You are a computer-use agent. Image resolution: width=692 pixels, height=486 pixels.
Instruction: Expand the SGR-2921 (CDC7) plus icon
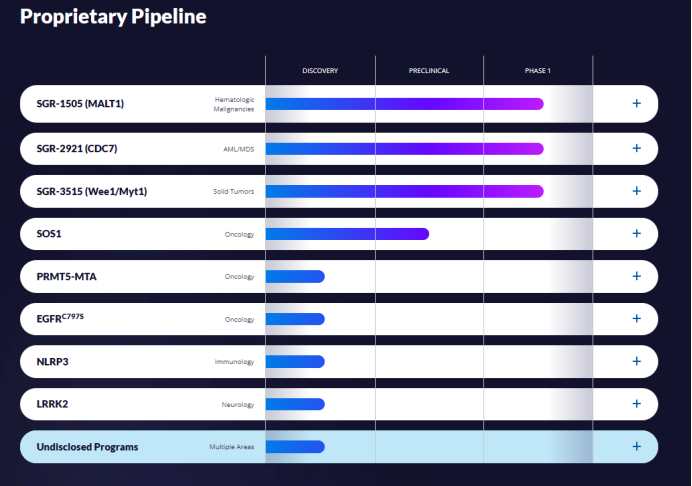(636, 148)
